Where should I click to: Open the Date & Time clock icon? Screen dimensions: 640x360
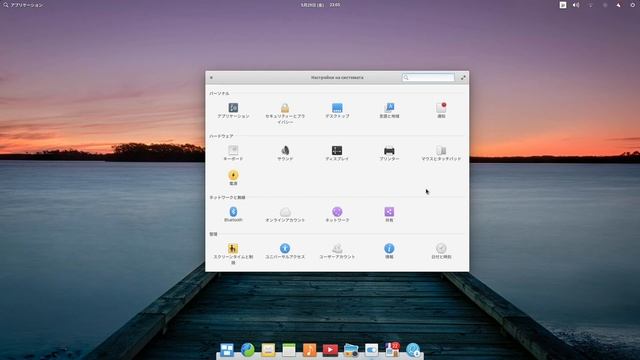pyautogui.click(x=441, y=248)
